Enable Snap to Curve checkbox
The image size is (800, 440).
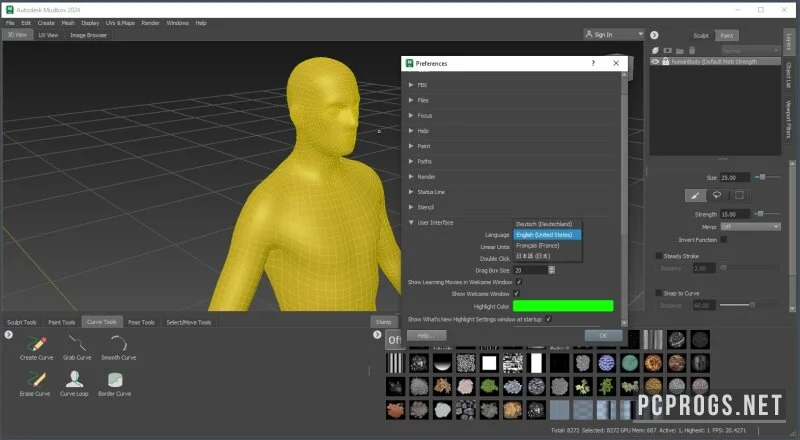(659, 293)
